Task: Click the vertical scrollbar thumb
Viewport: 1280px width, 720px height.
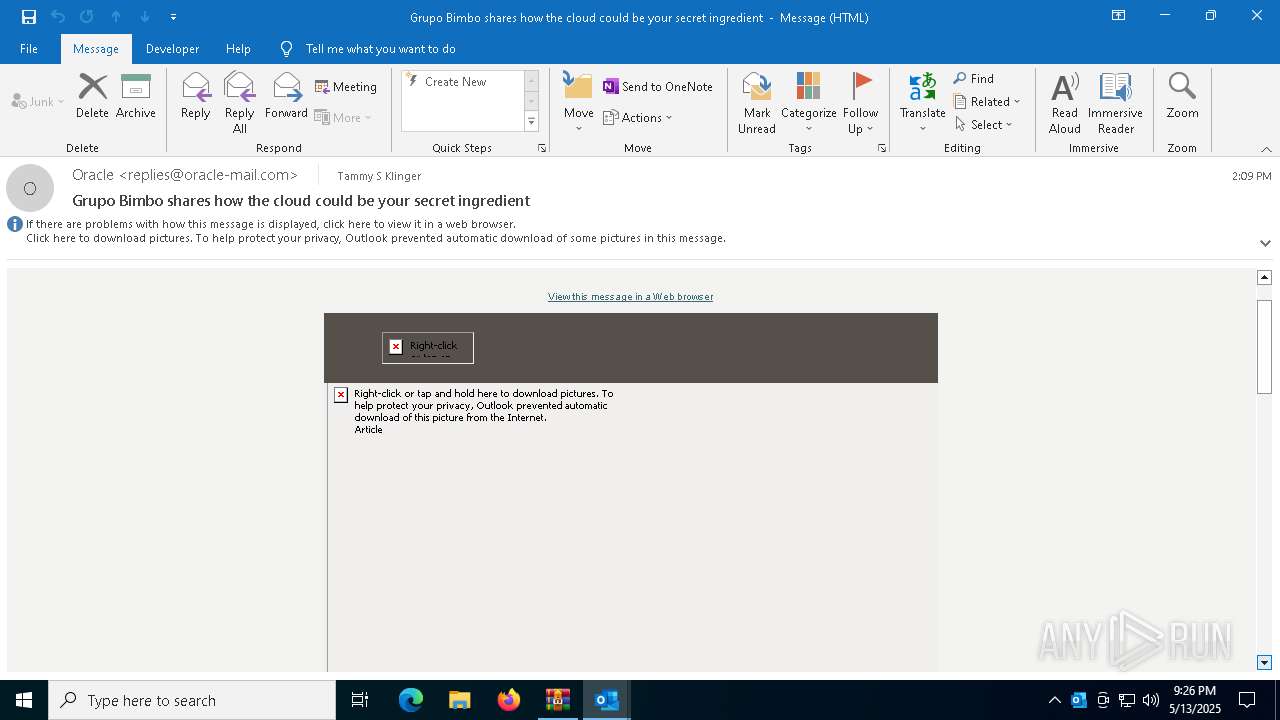Action: point(1264,345)
